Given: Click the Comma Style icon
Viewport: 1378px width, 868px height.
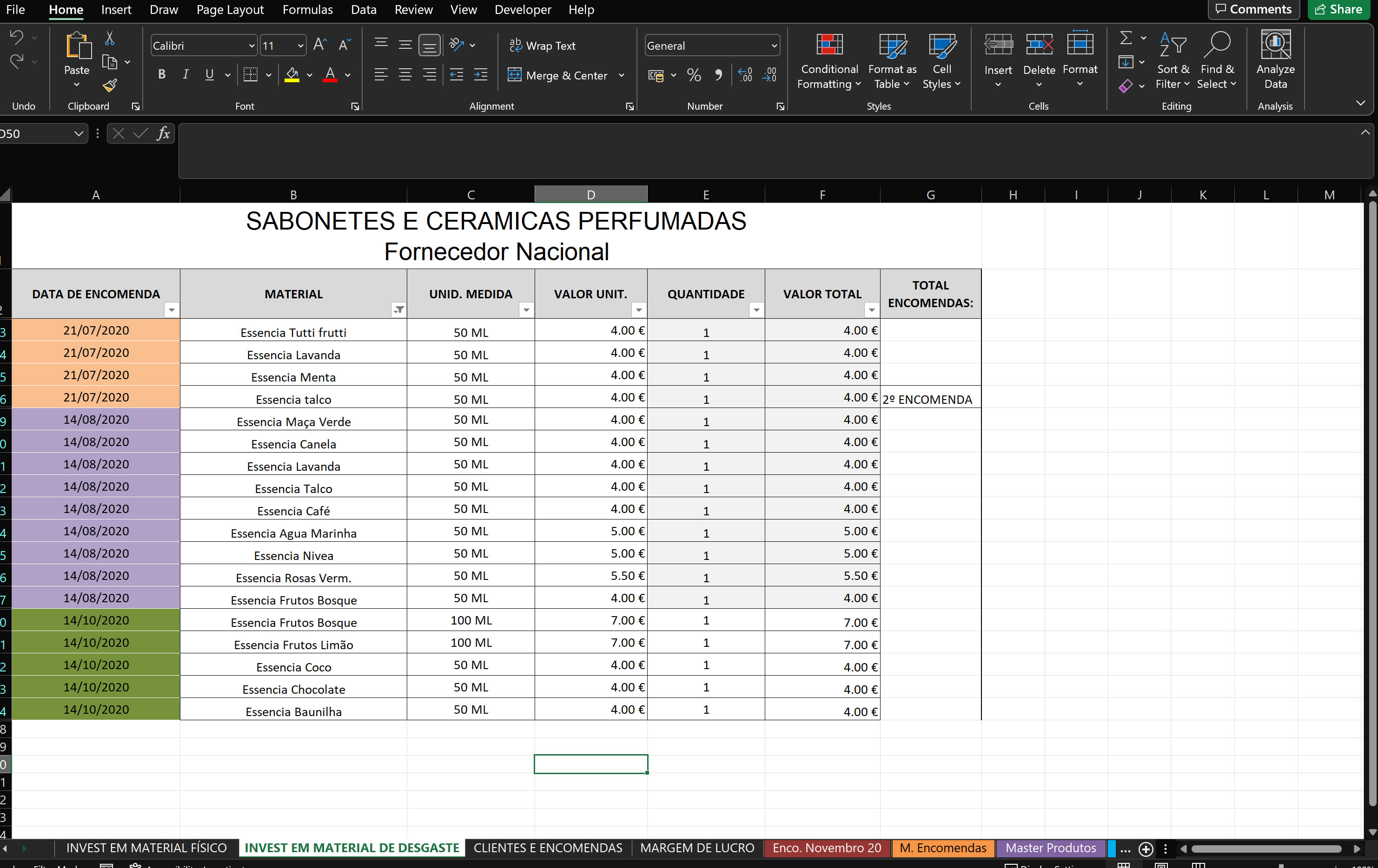Looking at the screenshot, I should pos(719,75).
